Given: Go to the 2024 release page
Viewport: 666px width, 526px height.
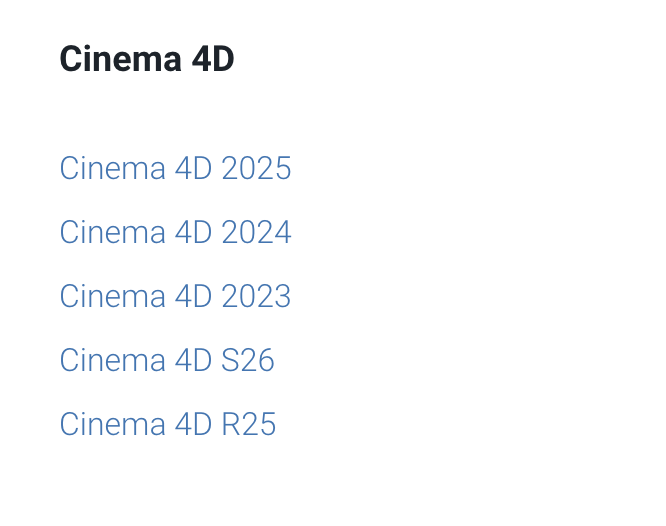Looking at the screenshot, I should (175, 232).
